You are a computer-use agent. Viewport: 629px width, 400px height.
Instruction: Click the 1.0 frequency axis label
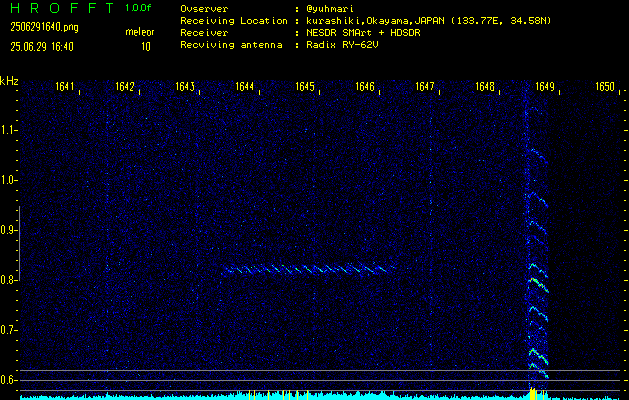pos(7,181)
